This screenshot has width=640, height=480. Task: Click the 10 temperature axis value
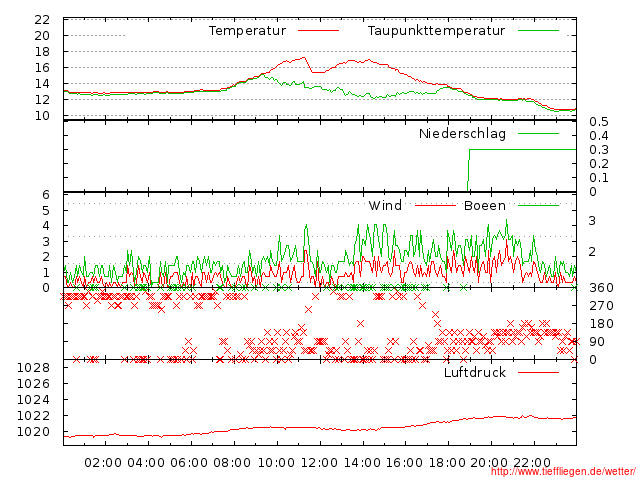click(x=42, y=116)
